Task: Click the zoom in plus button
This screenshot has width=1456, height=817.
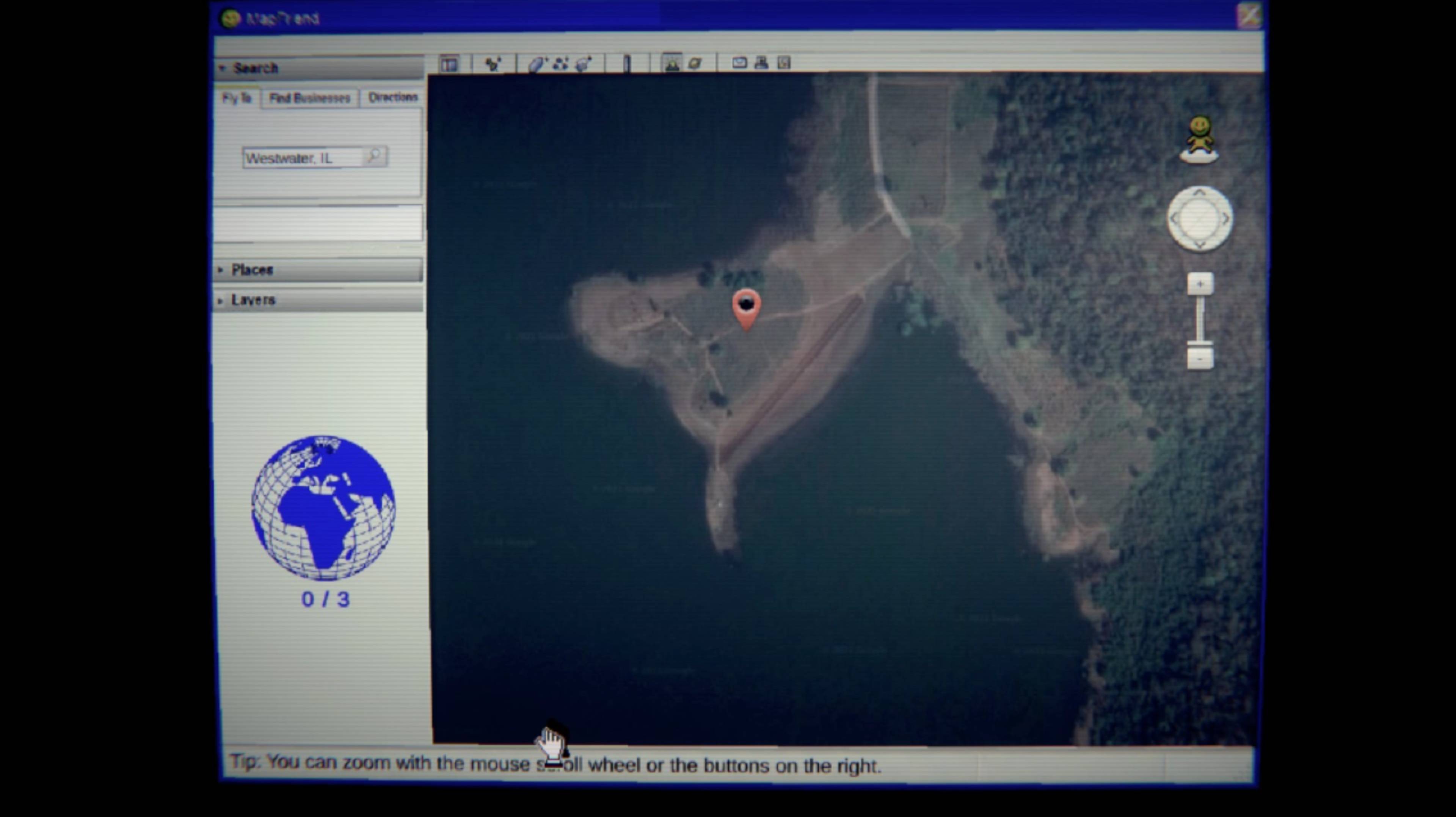Action: (1200, 283)
